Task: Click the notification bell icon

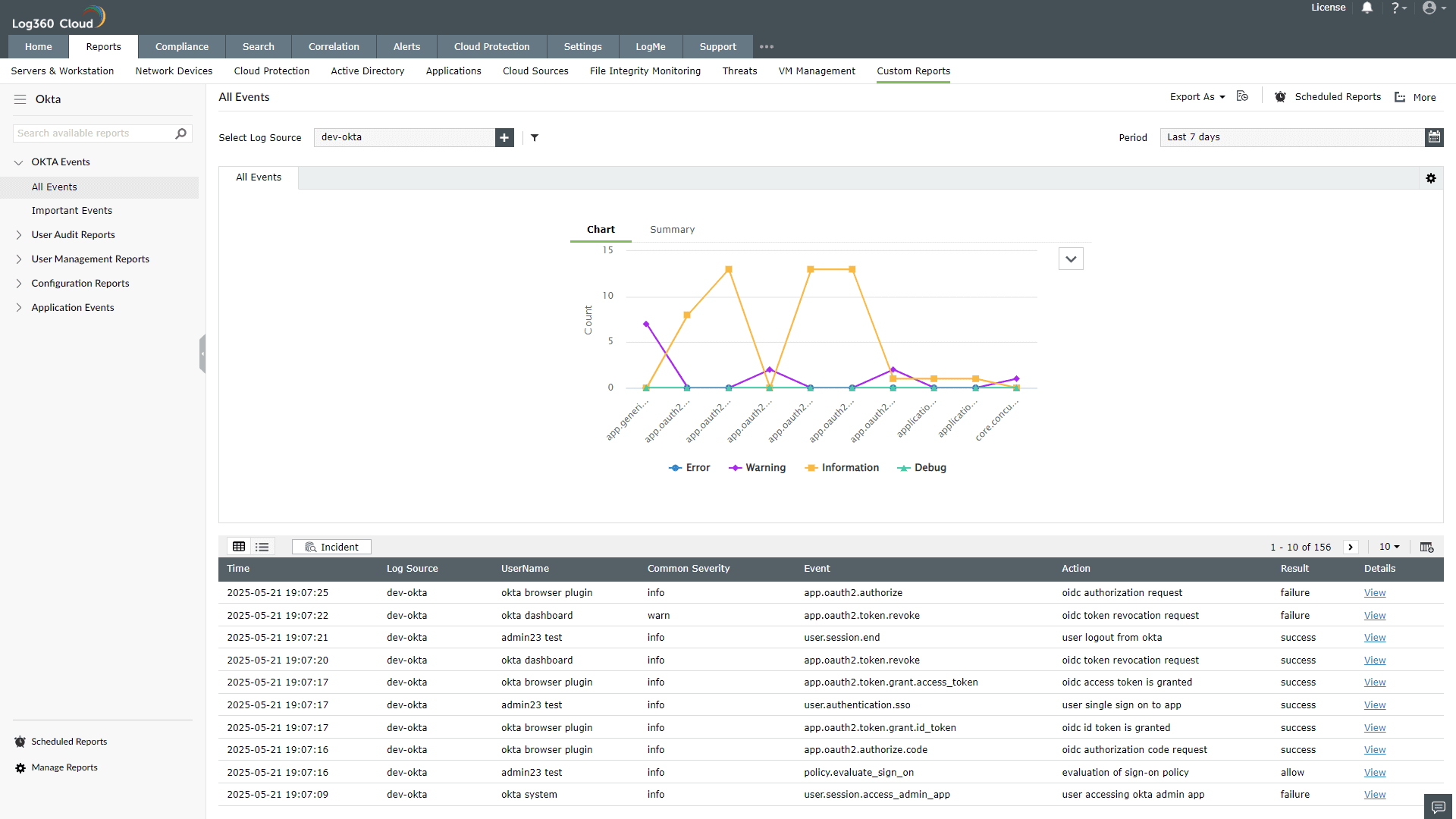Action: coord(1367,8)
